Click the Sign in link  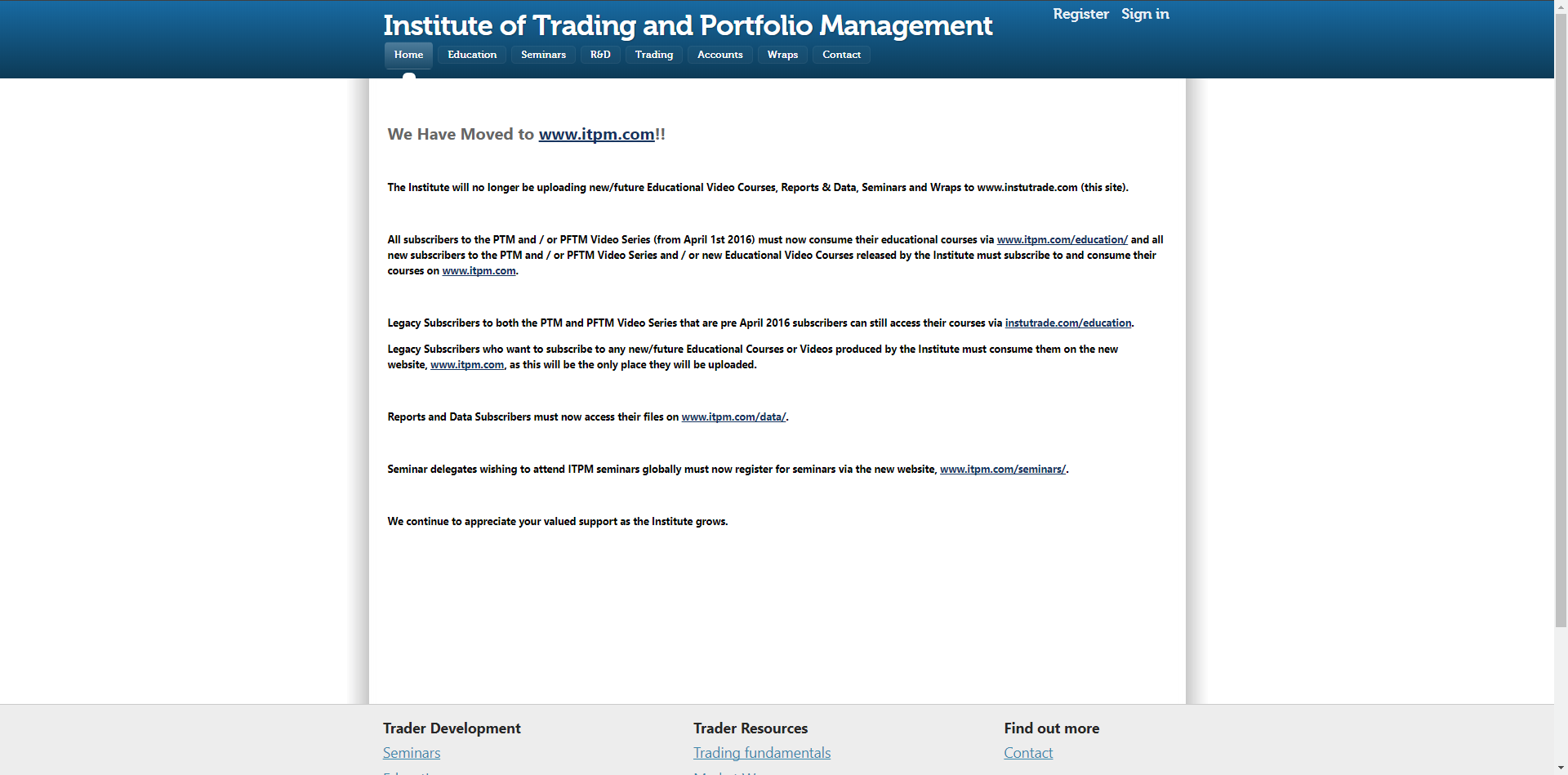tap(1145, 14)
